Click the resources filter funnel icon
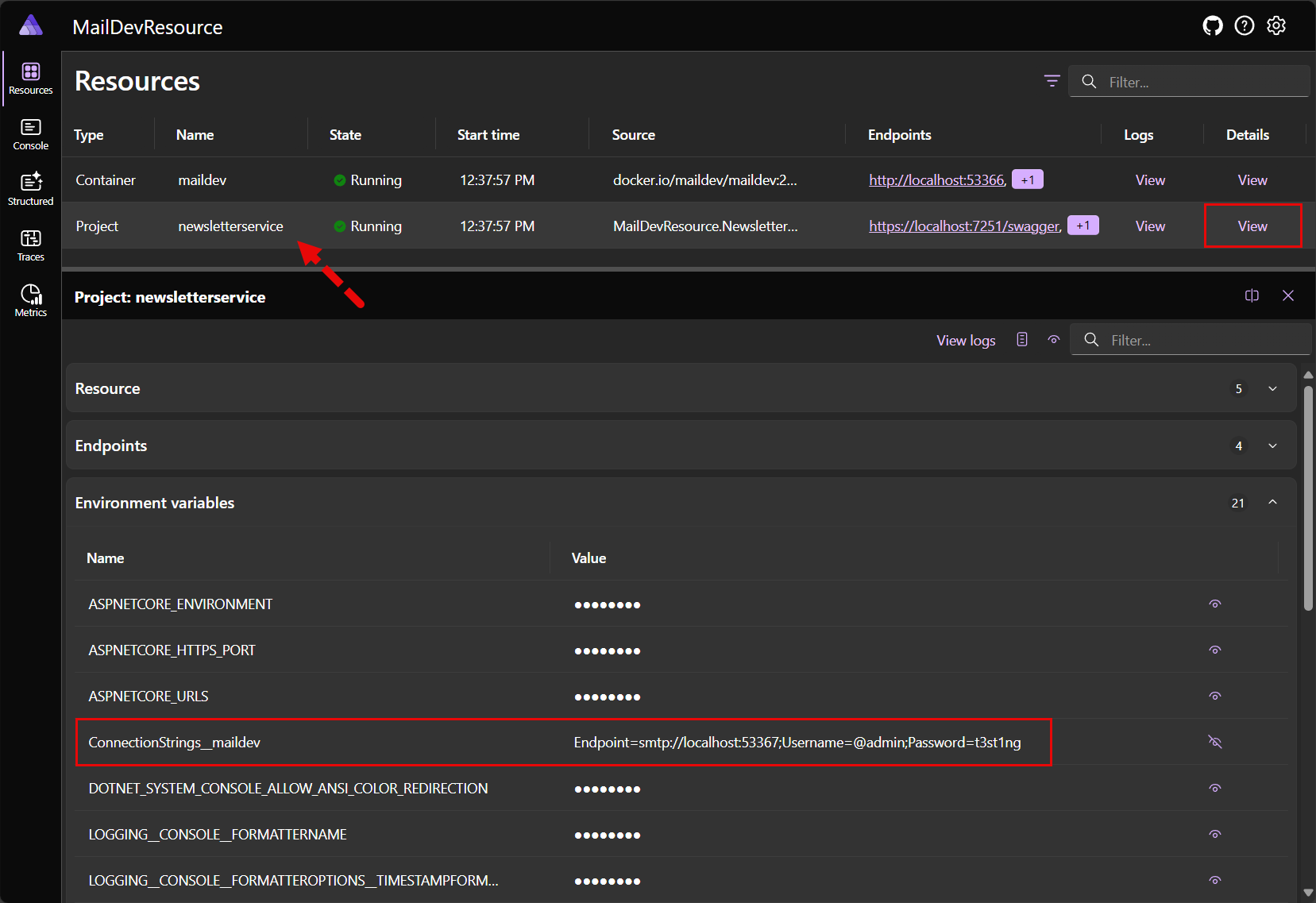Viewport: 1316px width, 903px height. pyautogui.click(x=1052, y=81)
